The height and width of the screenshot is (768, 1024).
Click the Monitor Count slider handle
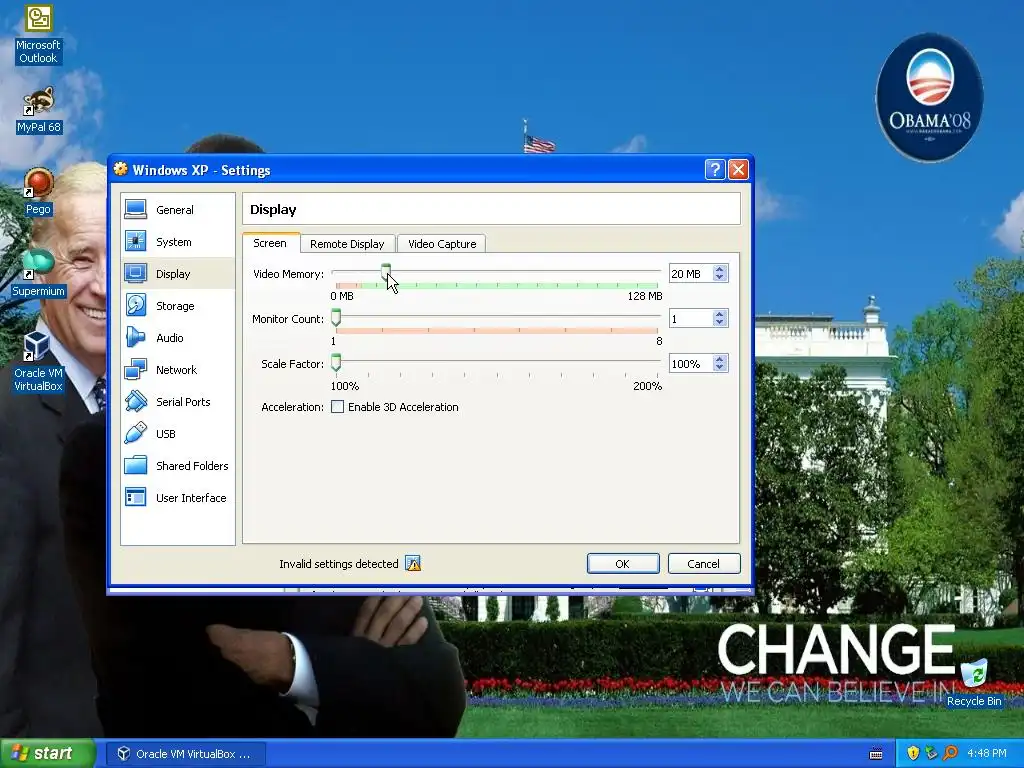336,317
